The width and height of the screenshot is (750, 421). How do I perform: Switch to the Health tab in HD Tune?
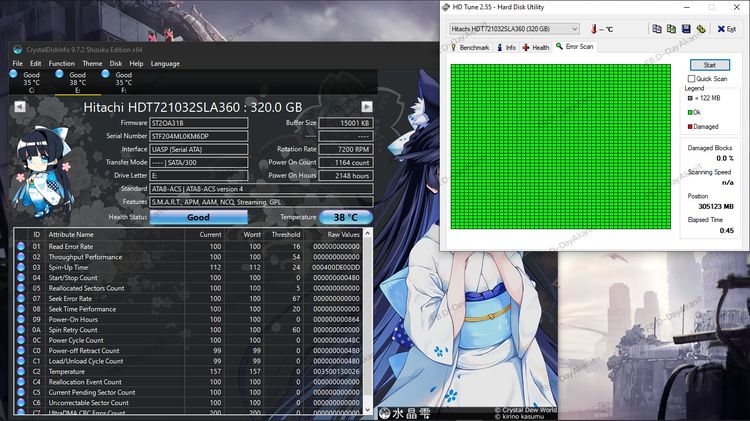click(x=536, y=47)
